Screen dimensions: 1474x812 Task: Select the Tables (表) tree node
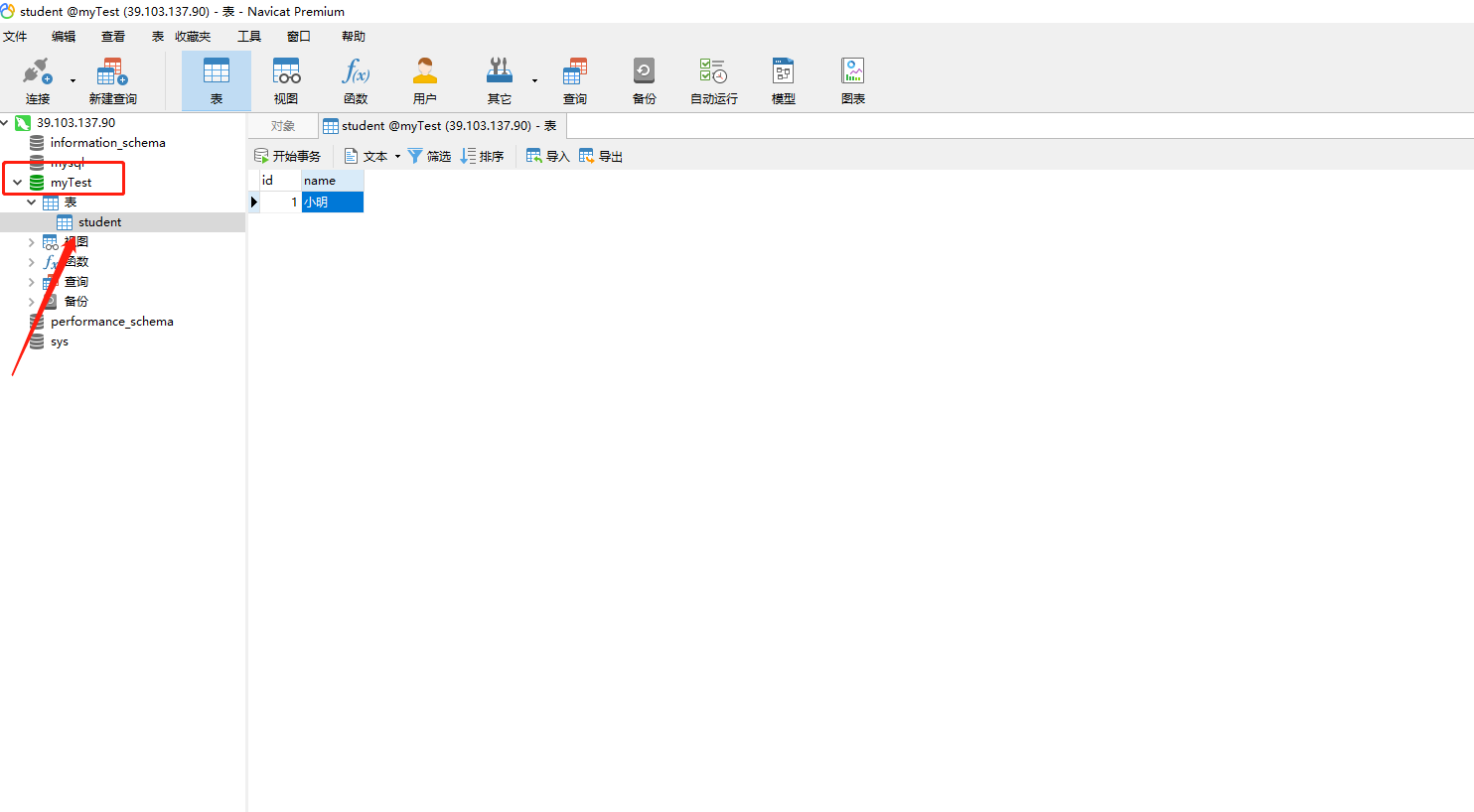(x=70, y=203)
